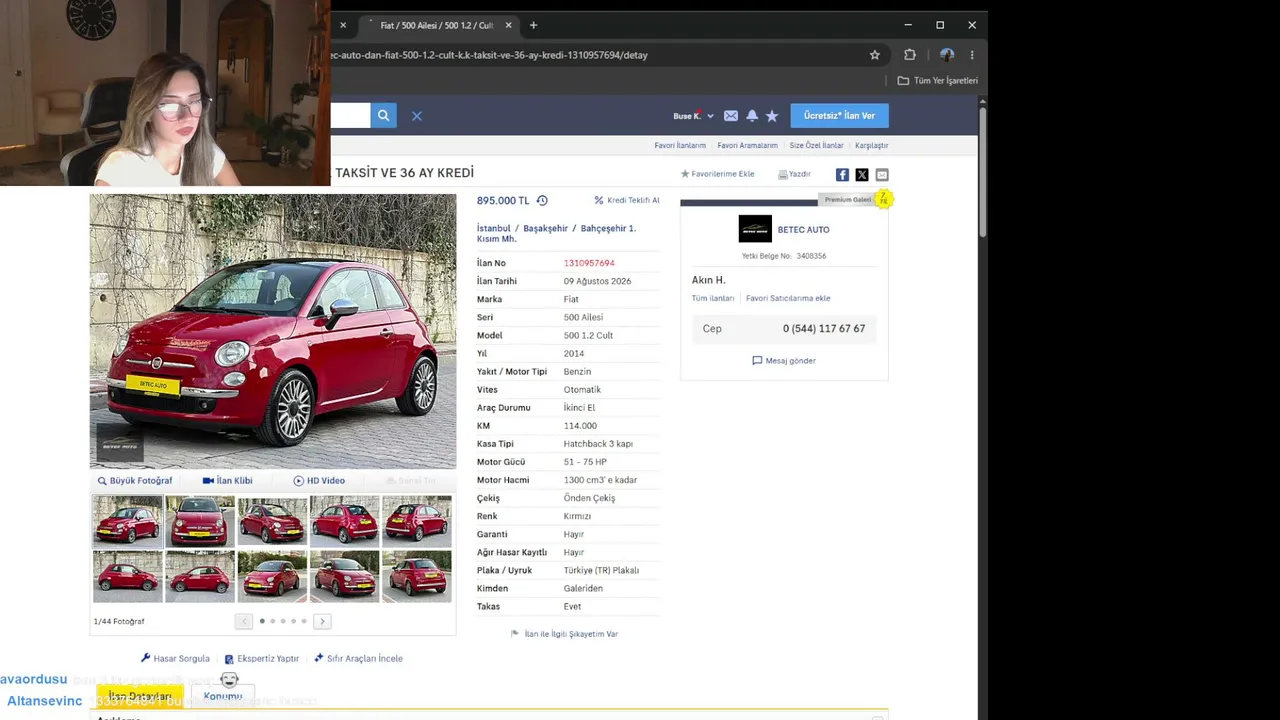
Task: Bookmark this page with the address bar star
Action: coord(875,55)
